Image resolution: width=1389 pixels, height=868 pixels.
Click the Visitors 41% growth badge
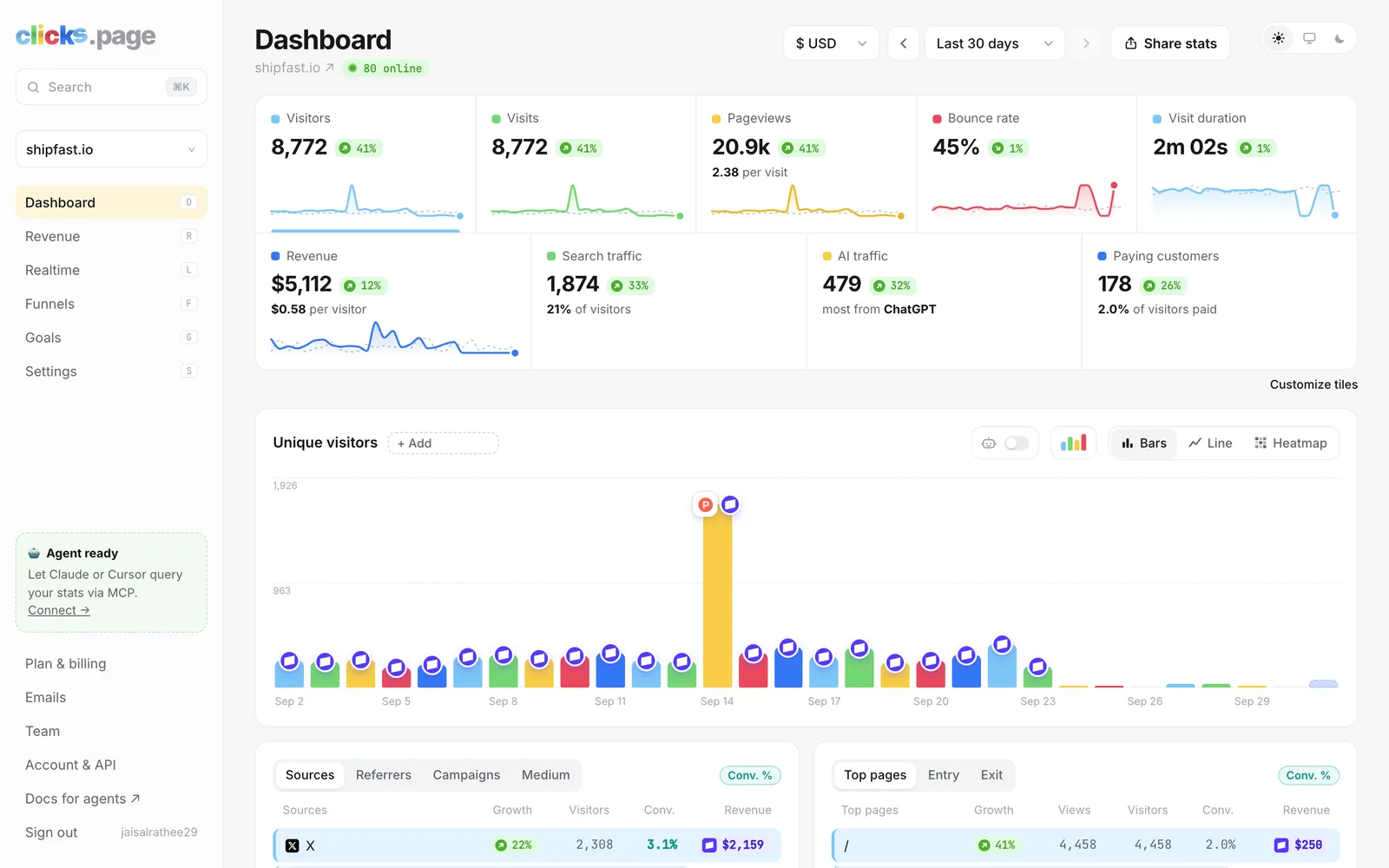pos(358,148)
